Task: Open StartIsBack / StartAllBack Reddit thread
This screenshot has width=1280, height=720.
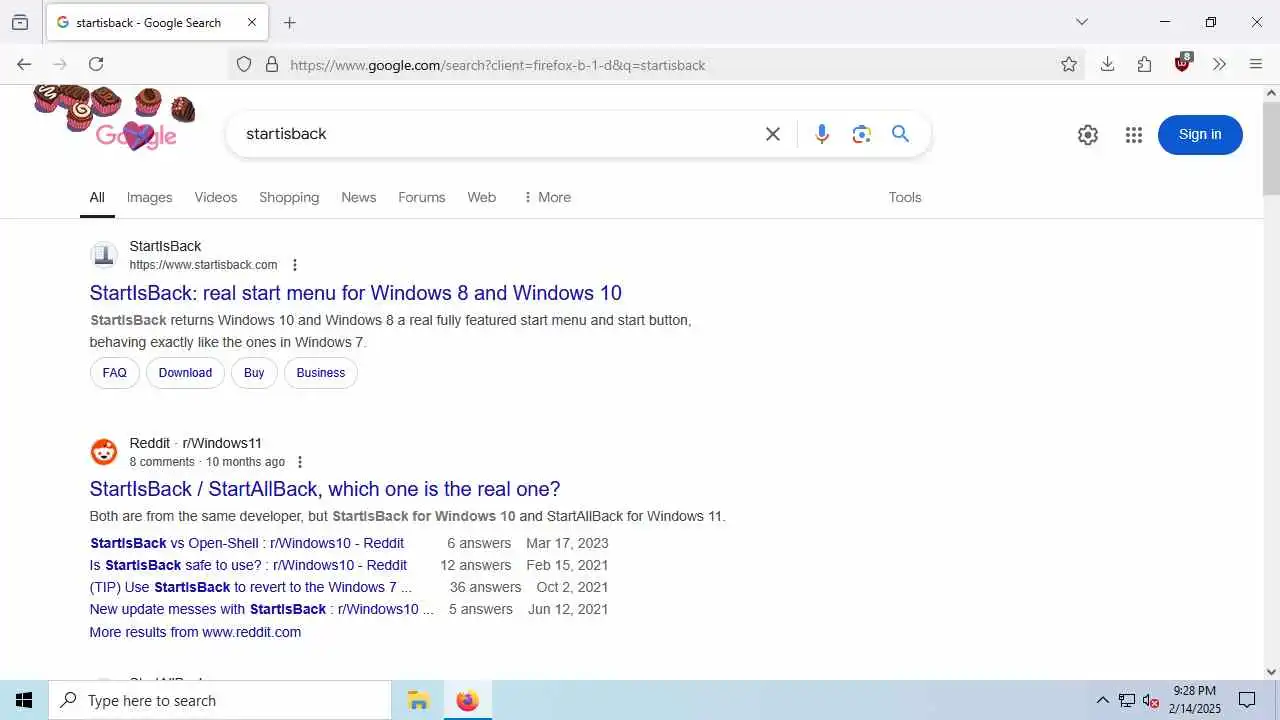Action: pos(325,489)
